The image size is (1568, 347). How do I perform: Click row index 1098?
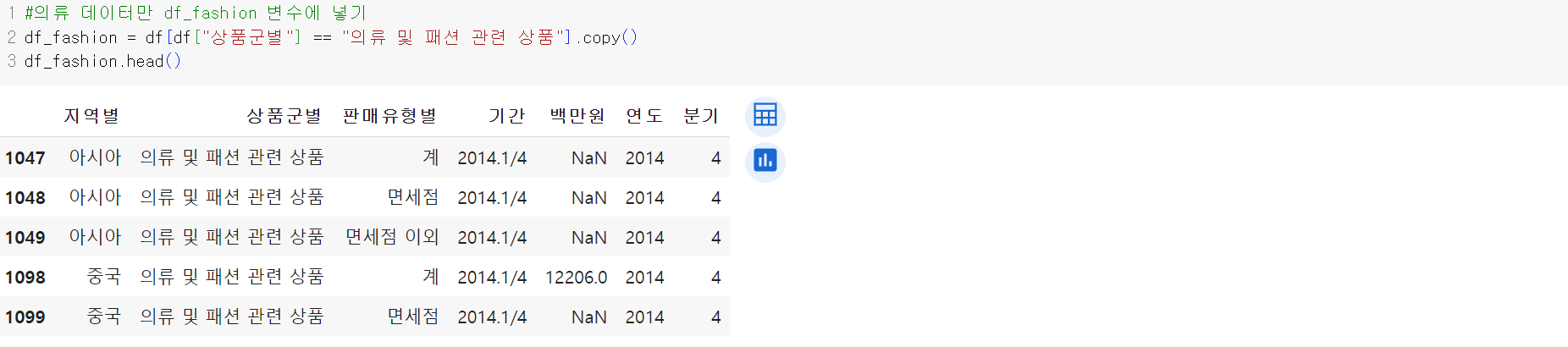coord(25,278)
